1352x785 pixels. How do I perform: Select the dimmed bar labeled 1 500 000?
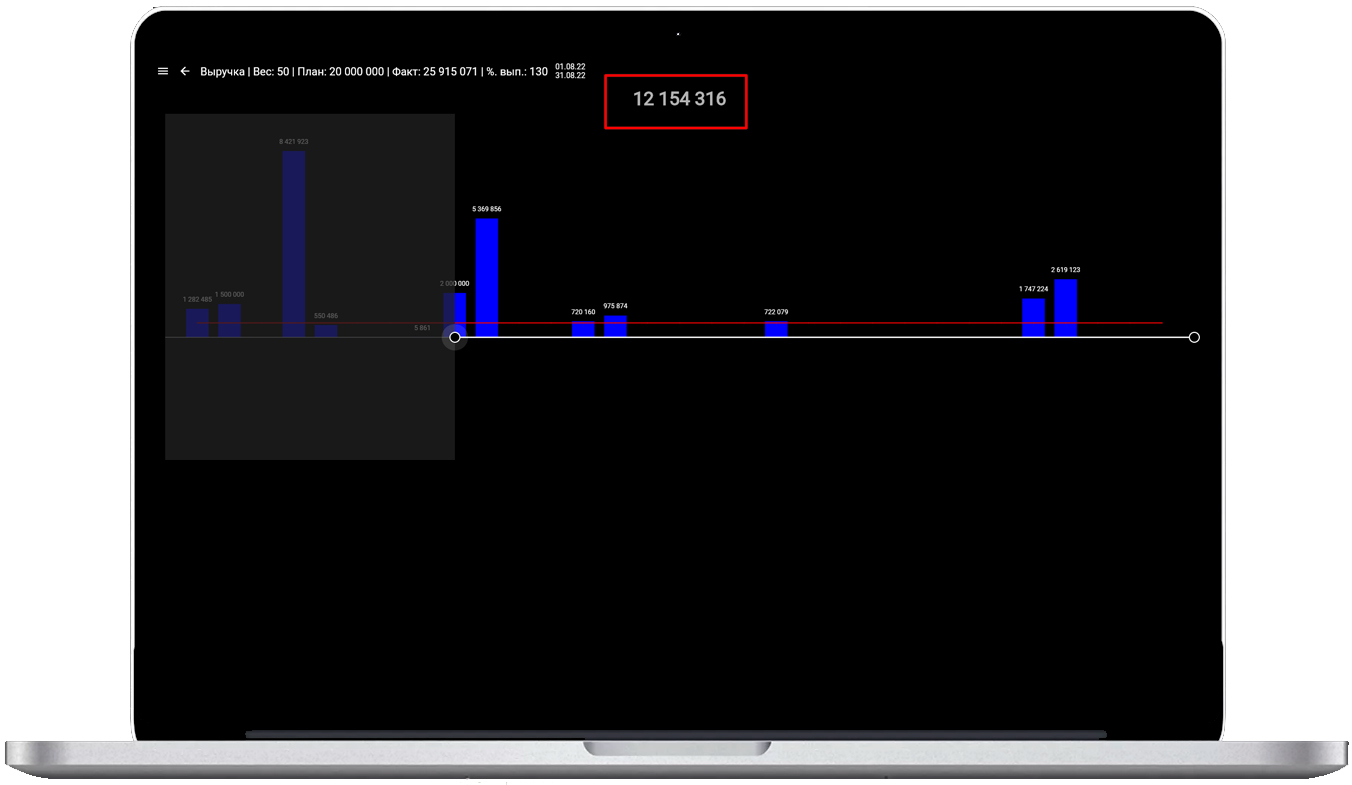(x=229, y=320)
